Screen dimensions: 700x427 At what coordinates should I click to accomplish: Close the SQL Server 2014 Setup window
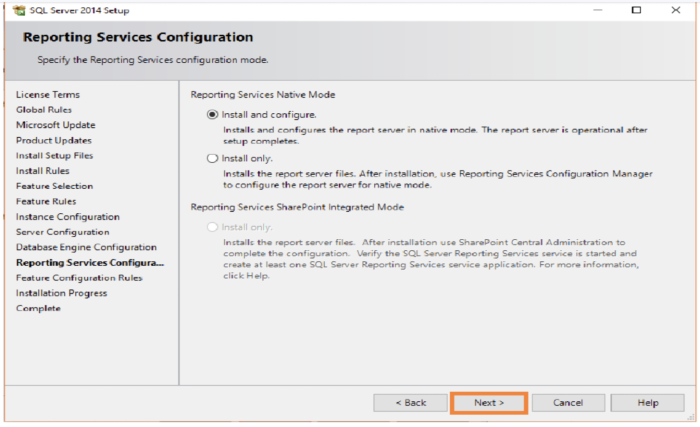tap(676, 10)
